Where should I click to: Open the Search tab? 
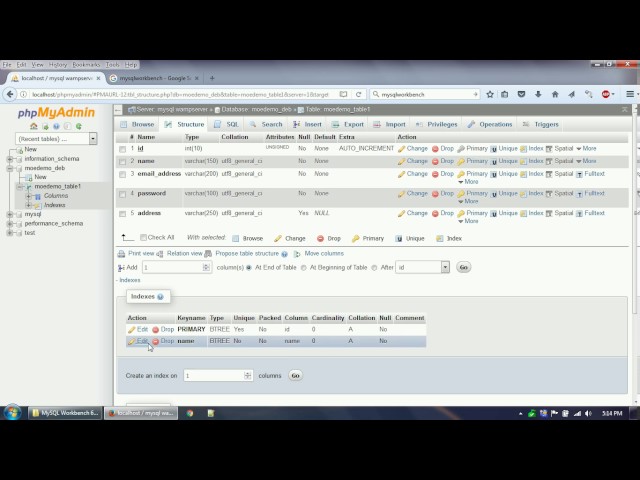coord(266,124)
